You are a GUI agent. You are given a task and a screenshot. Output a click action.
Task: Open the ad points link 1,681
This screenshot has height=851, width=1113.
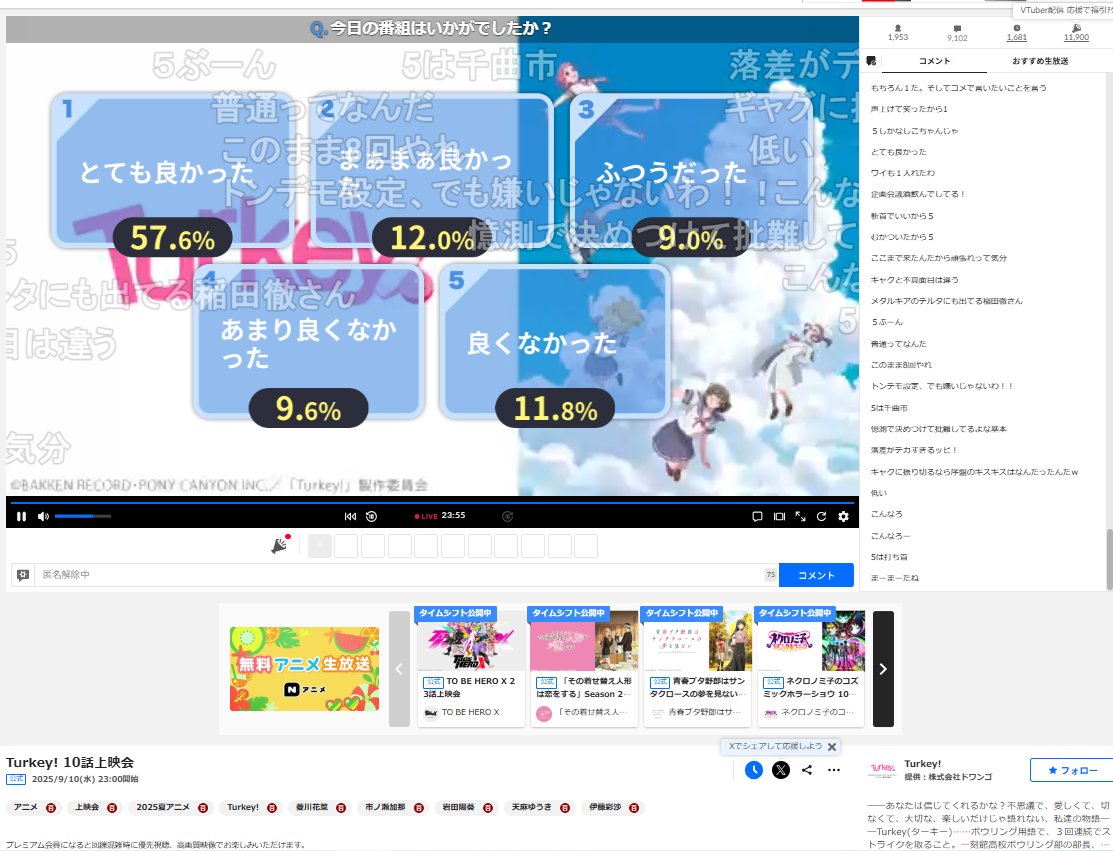point(1016,33)
